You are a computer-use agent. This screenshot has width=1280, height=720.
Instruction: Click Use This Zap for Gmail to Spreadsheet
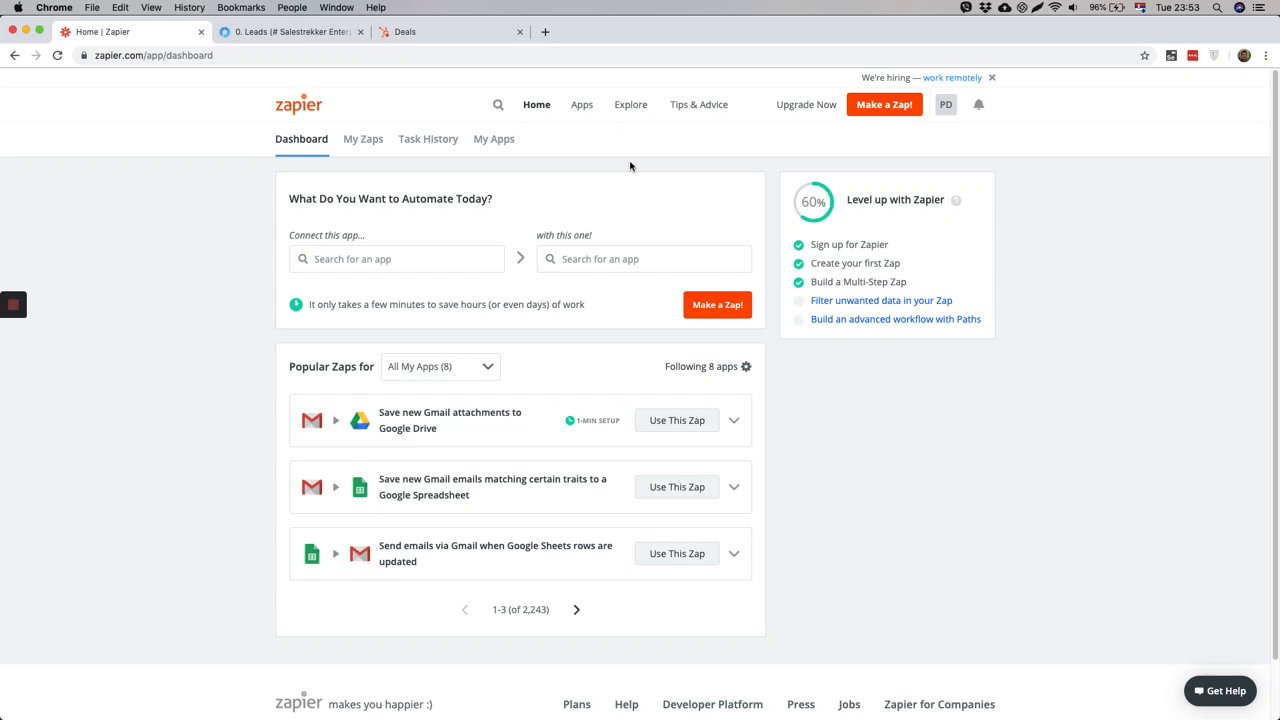point(677,487)
